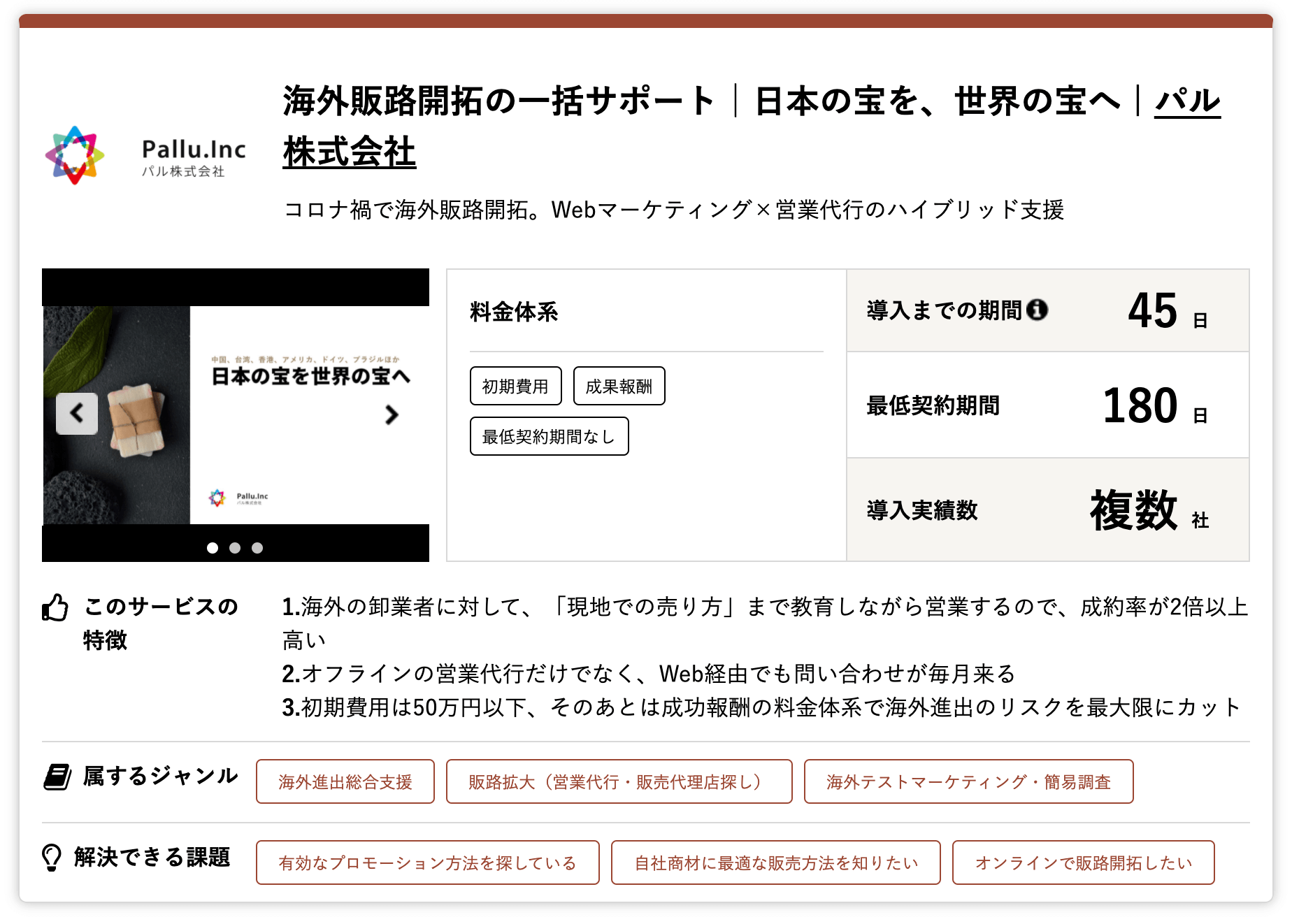Image resolution: width=1292 pixels, height=924 pixels.
Task: Click the 180 日 minimum contract value
Action: coord(1155,406)
